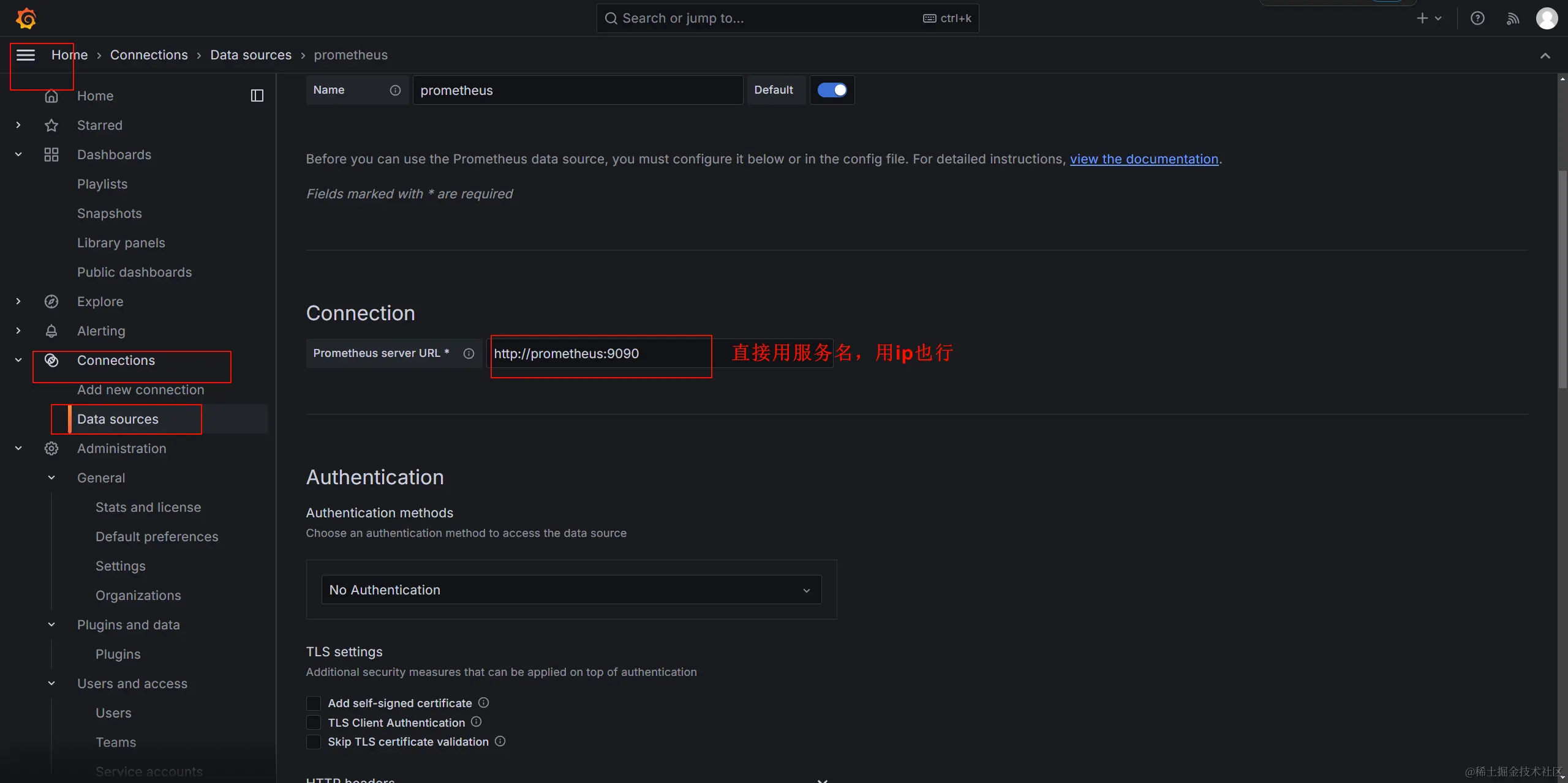
Task: Click Connections breadcrumb link
Action: point(149,55)
